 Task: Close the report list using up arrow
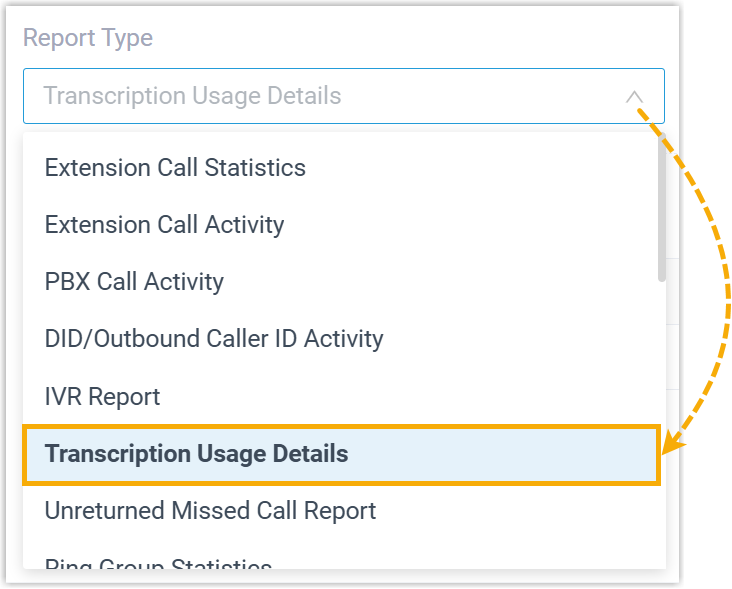pyautogui.click(x=634, y=97)
